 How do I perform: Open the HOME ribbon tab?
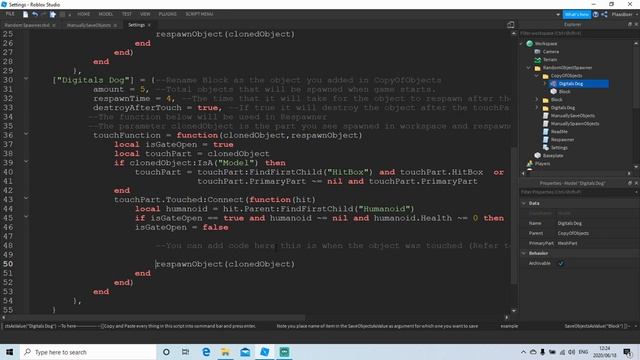[x=83, y=14]
